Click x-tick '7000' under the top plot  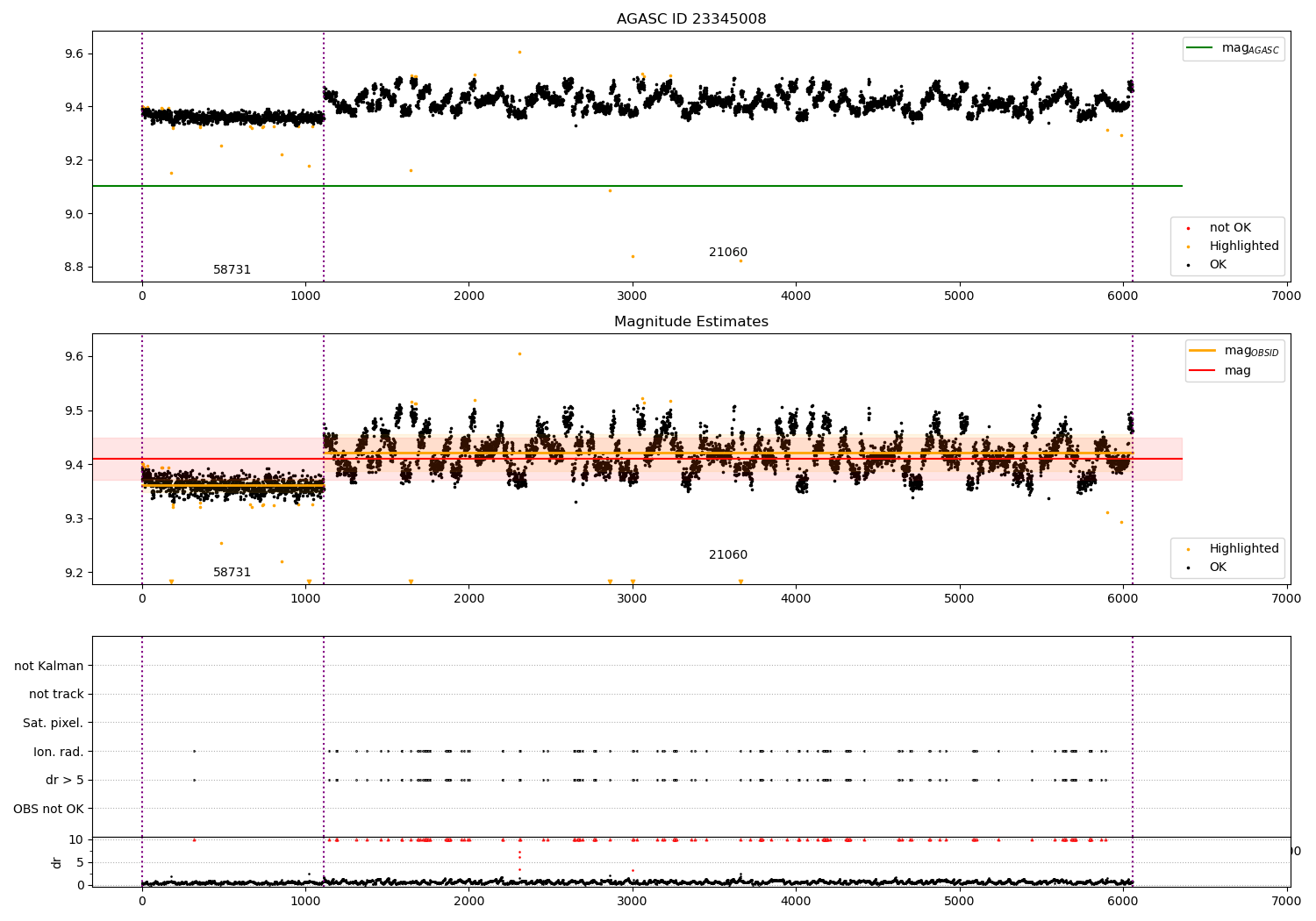click(1286, 296)
